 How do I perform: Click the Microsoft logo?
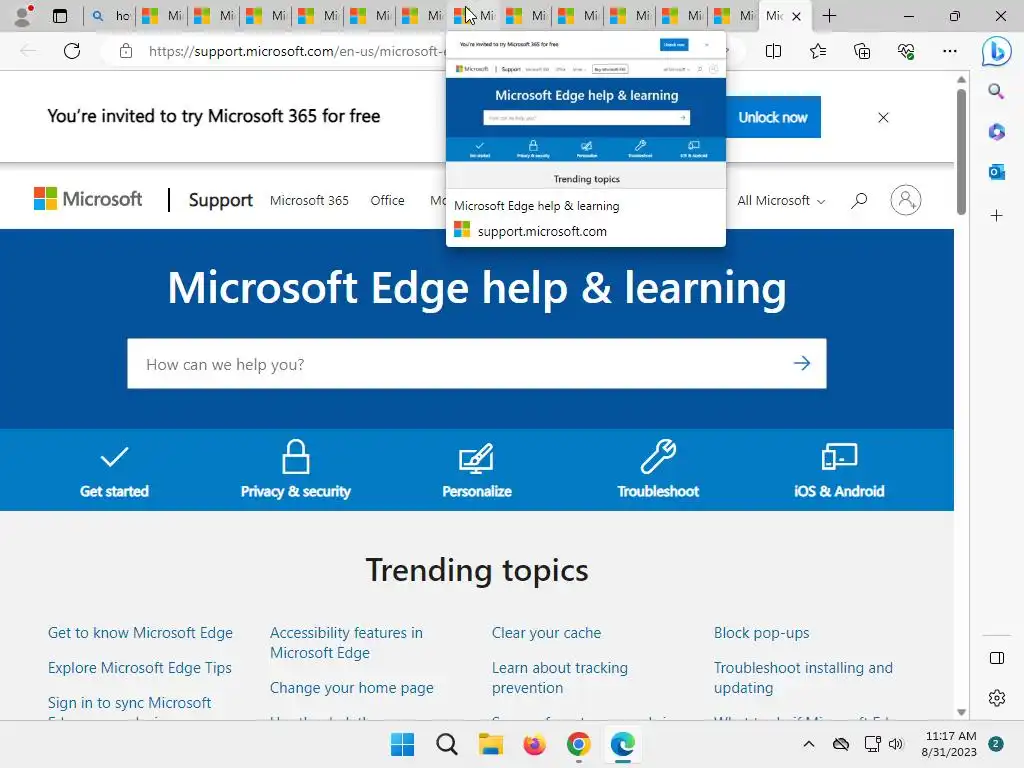(x=88, y=199)
